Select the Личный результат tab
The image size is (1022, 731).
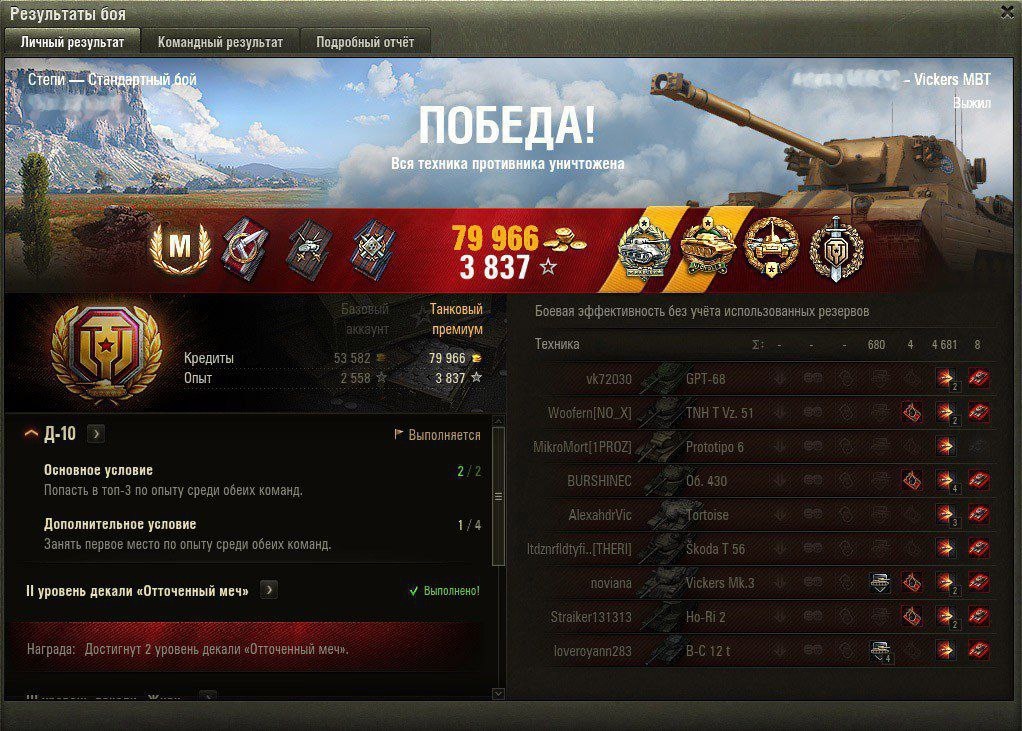(x=72, y=42)
